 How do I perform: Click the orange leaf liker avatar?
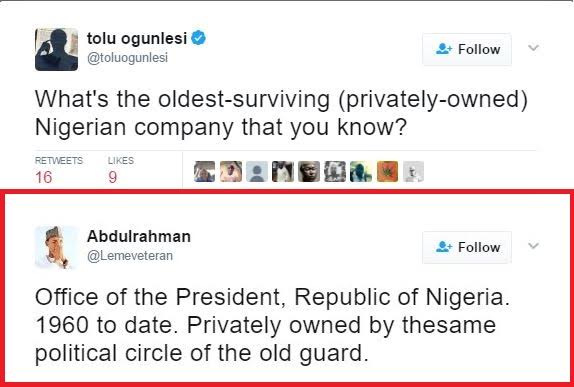point(387,171)
